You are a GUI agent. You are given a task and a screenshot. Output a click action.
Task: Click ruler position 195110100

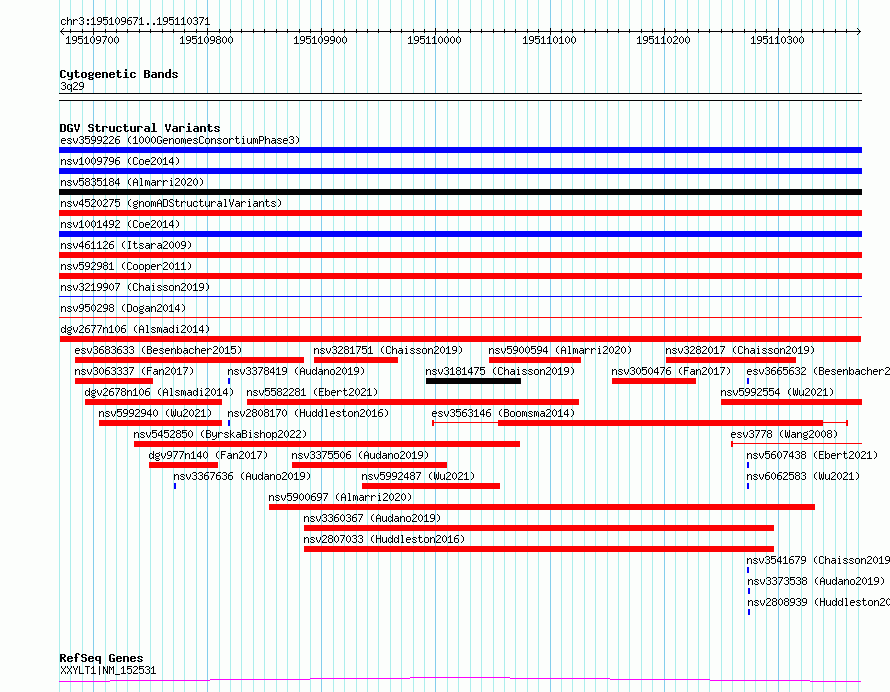click(x=549, y=40)
